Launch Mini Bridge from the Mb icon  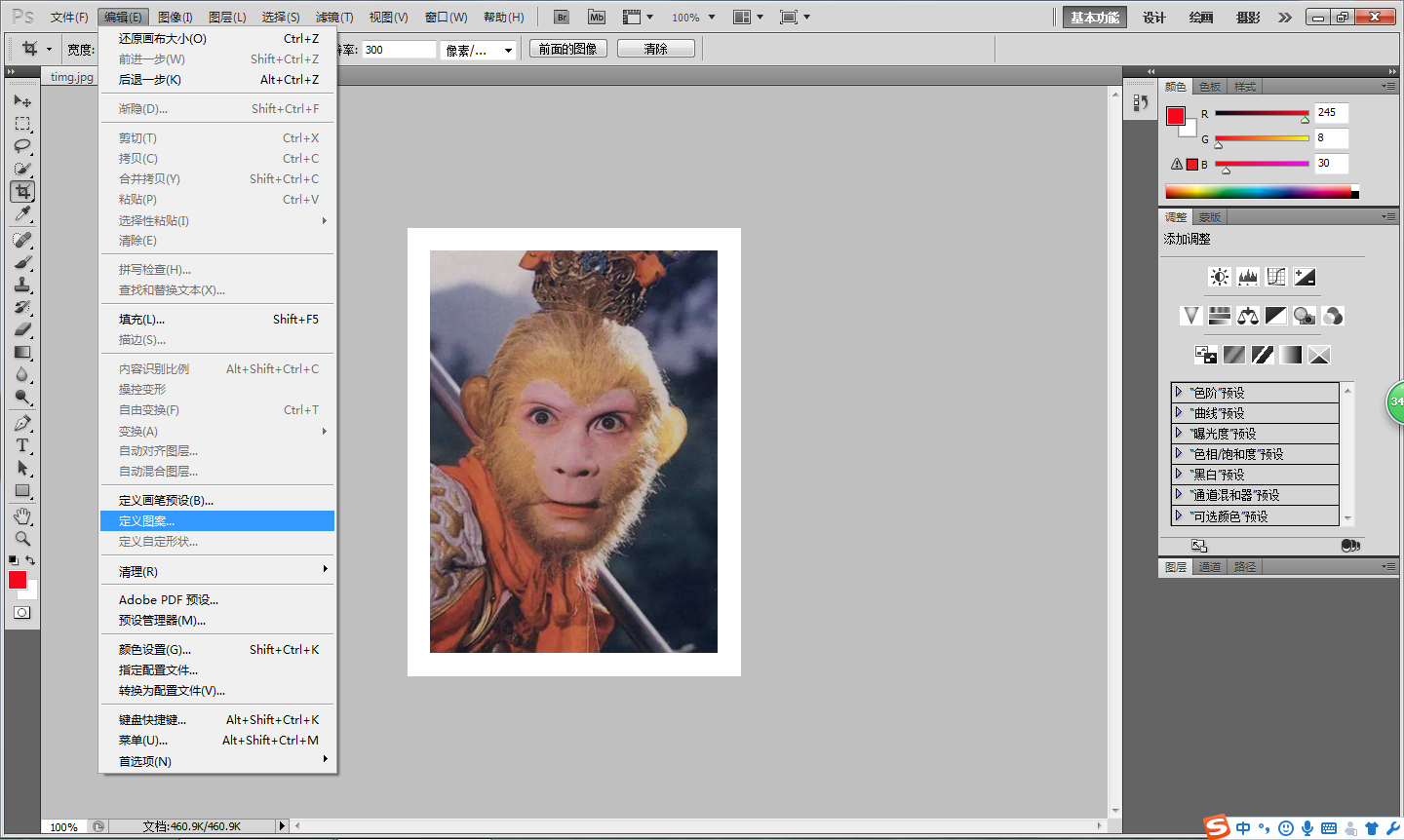597,18
